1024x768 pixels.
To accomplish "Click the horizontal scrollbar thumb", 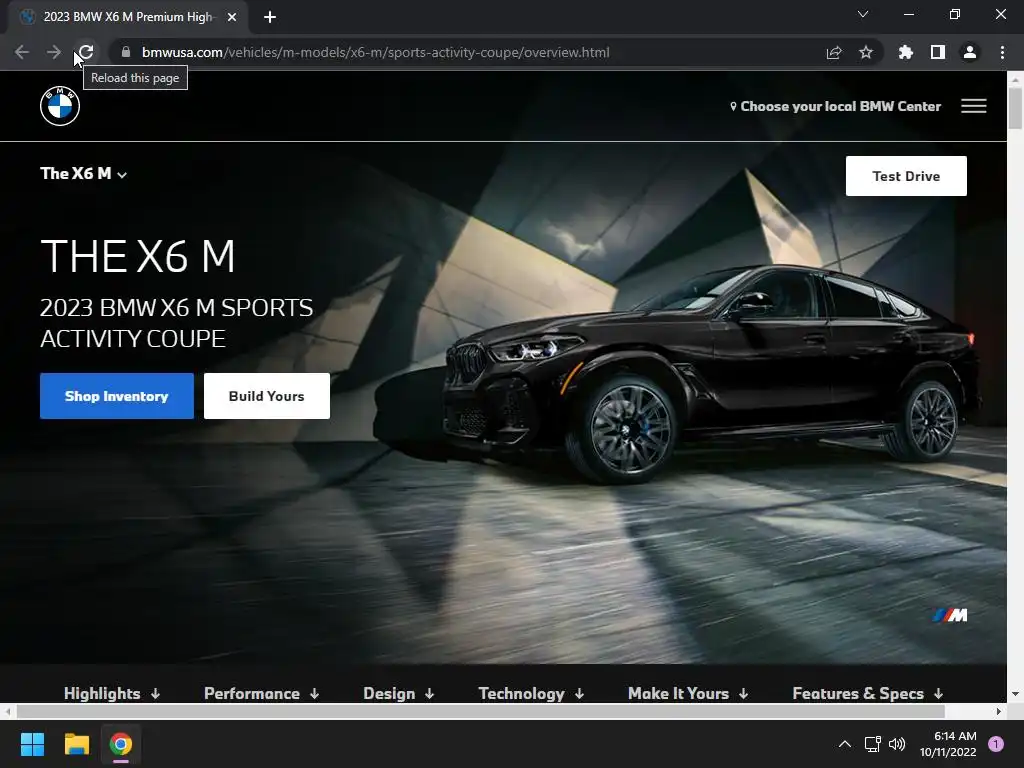I will point(480,711).
